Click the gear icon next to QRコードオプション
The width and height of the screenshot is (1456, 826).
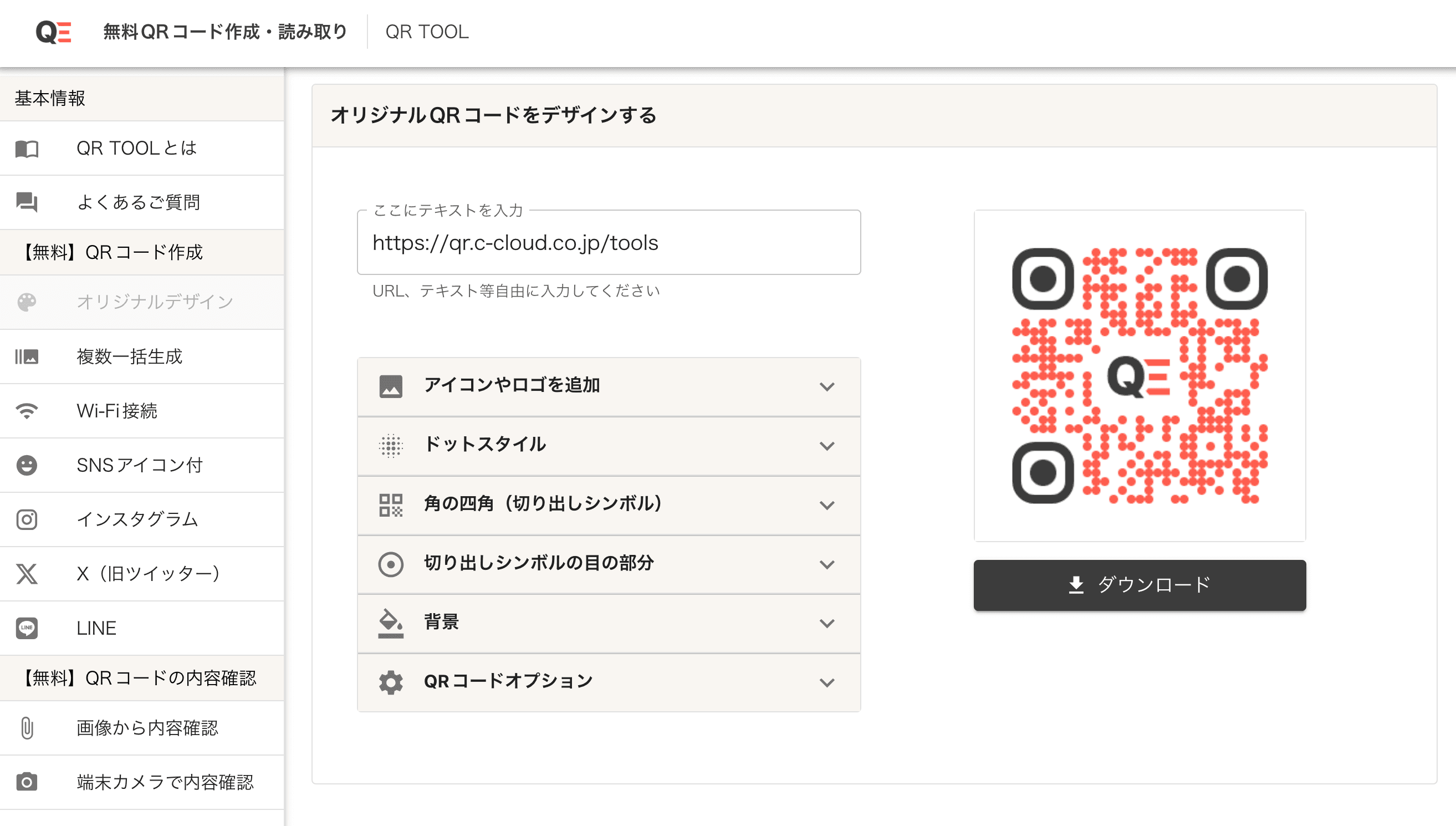point(391,681)
